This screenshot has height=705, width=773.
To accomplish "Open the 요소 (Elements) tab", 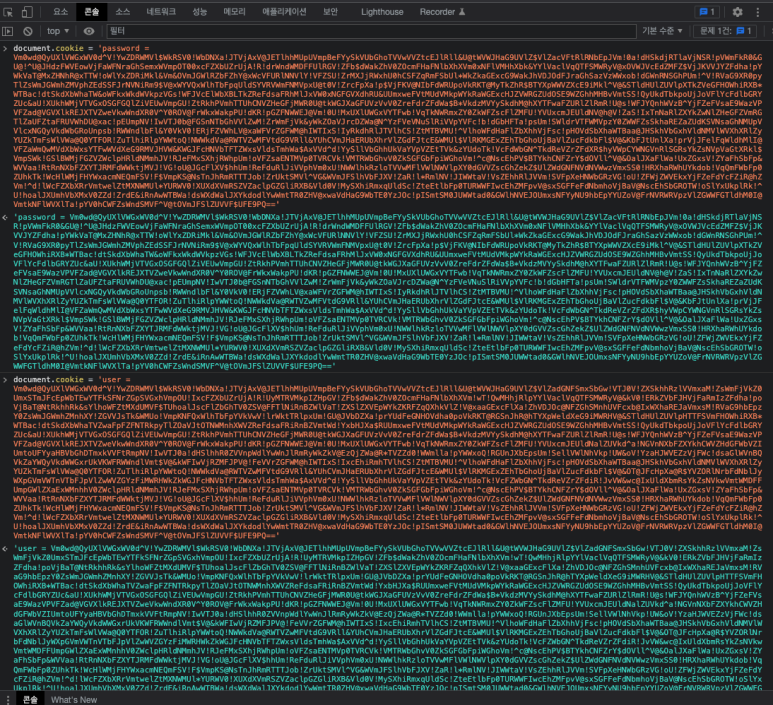I will 61,12.
